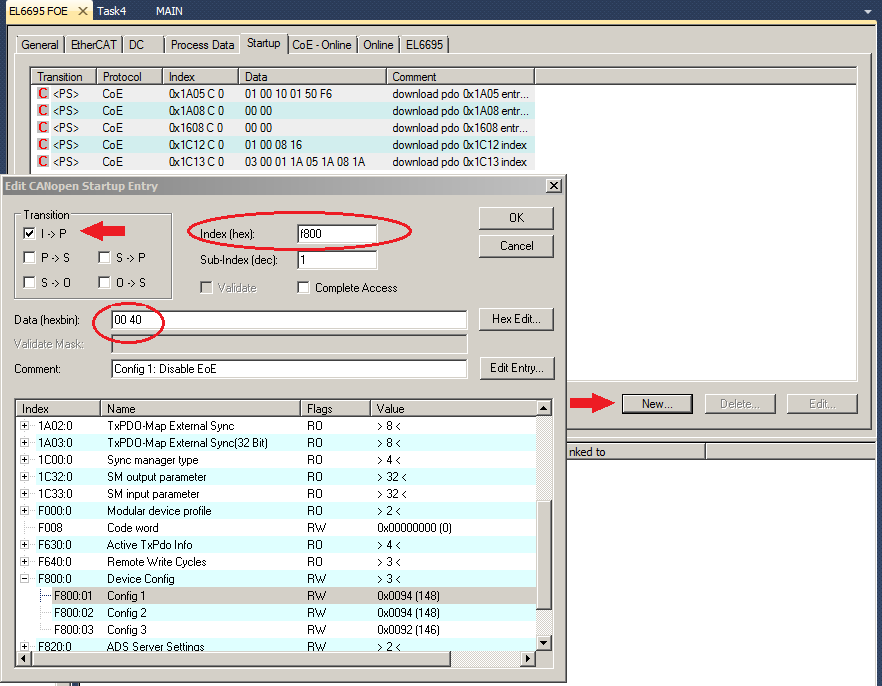Enable the P -> S transition checkbox
The width and height of the screenshot is (882, 686).
(29, 258)
